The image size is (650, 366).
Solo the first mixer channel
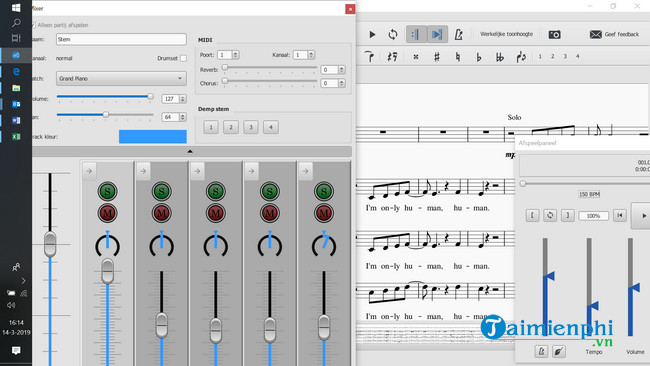(x=107, y=191)
